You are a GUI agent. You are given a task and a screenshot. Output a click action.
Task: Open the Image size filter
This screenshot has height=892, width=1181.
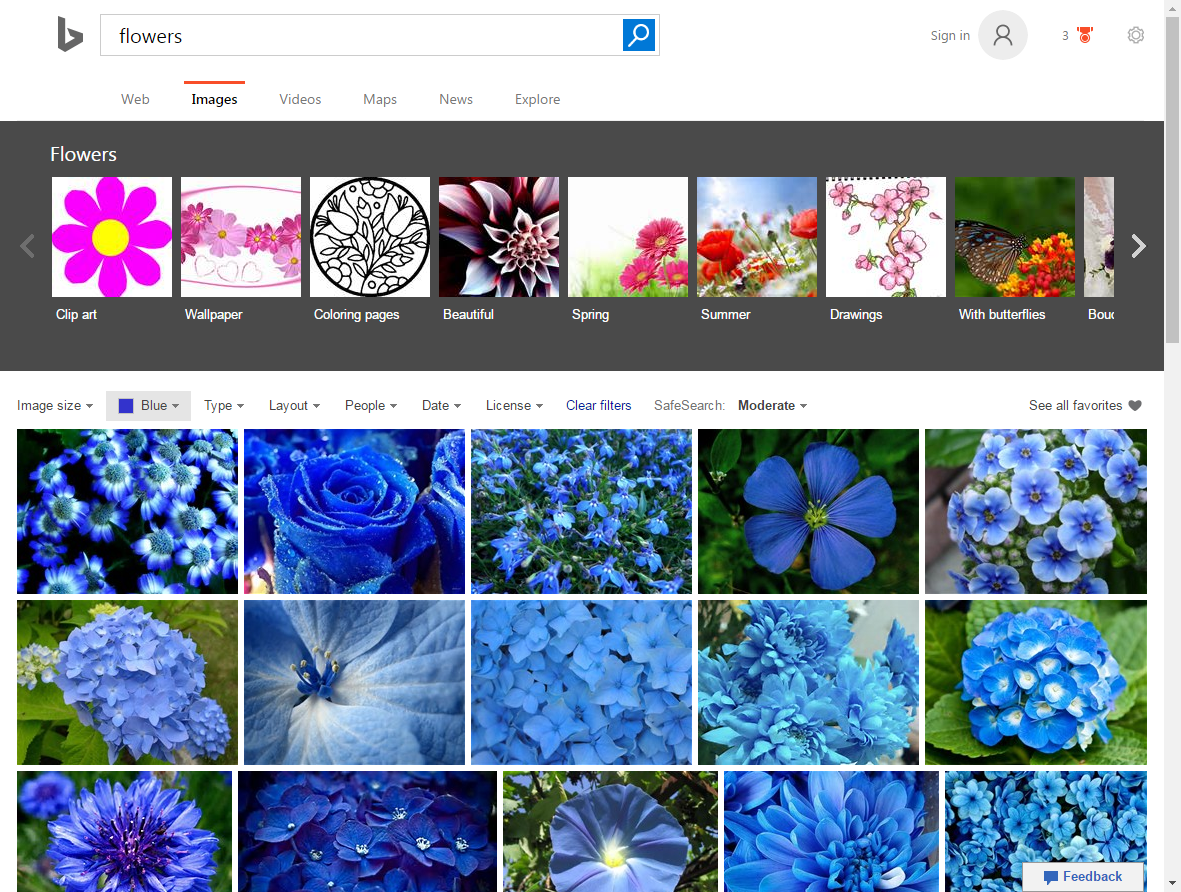[x=50, y=405]
